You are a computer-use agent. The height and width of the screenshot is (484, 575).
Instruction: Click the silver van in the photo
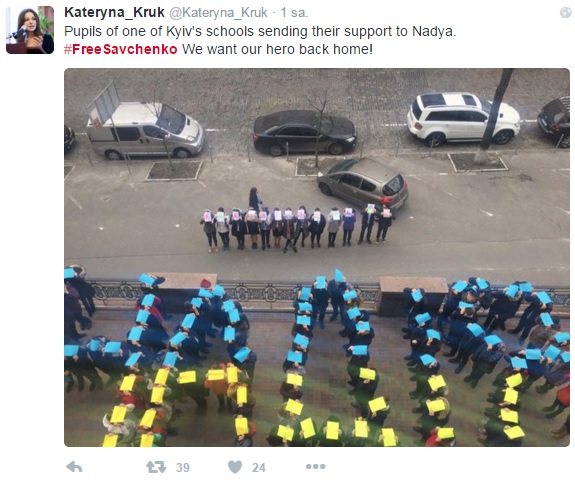tap(145, 130)
